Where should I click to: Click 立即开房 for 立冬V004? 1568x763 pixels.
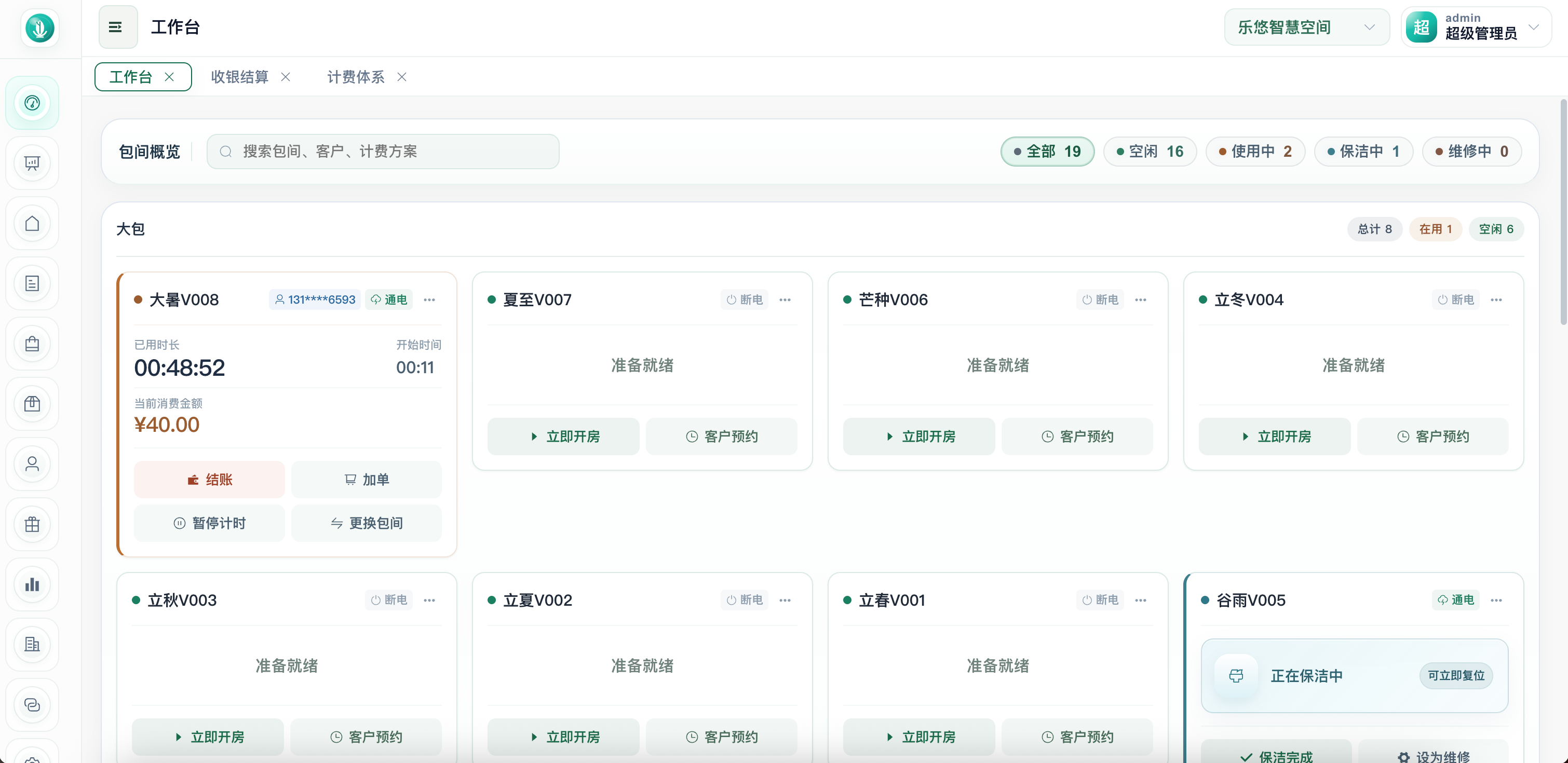[x=1275, y=437]
